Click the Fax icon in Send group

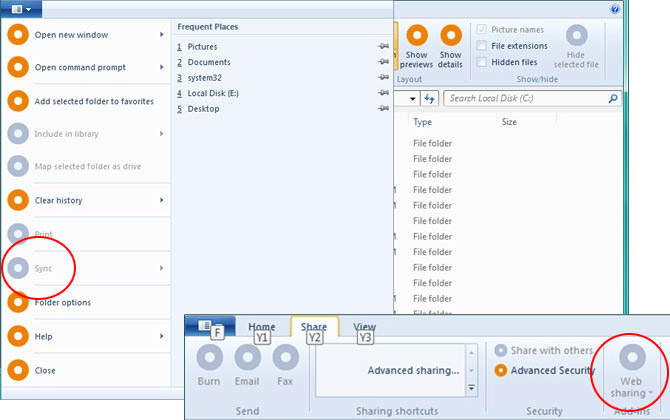click(x=285, y=357)
